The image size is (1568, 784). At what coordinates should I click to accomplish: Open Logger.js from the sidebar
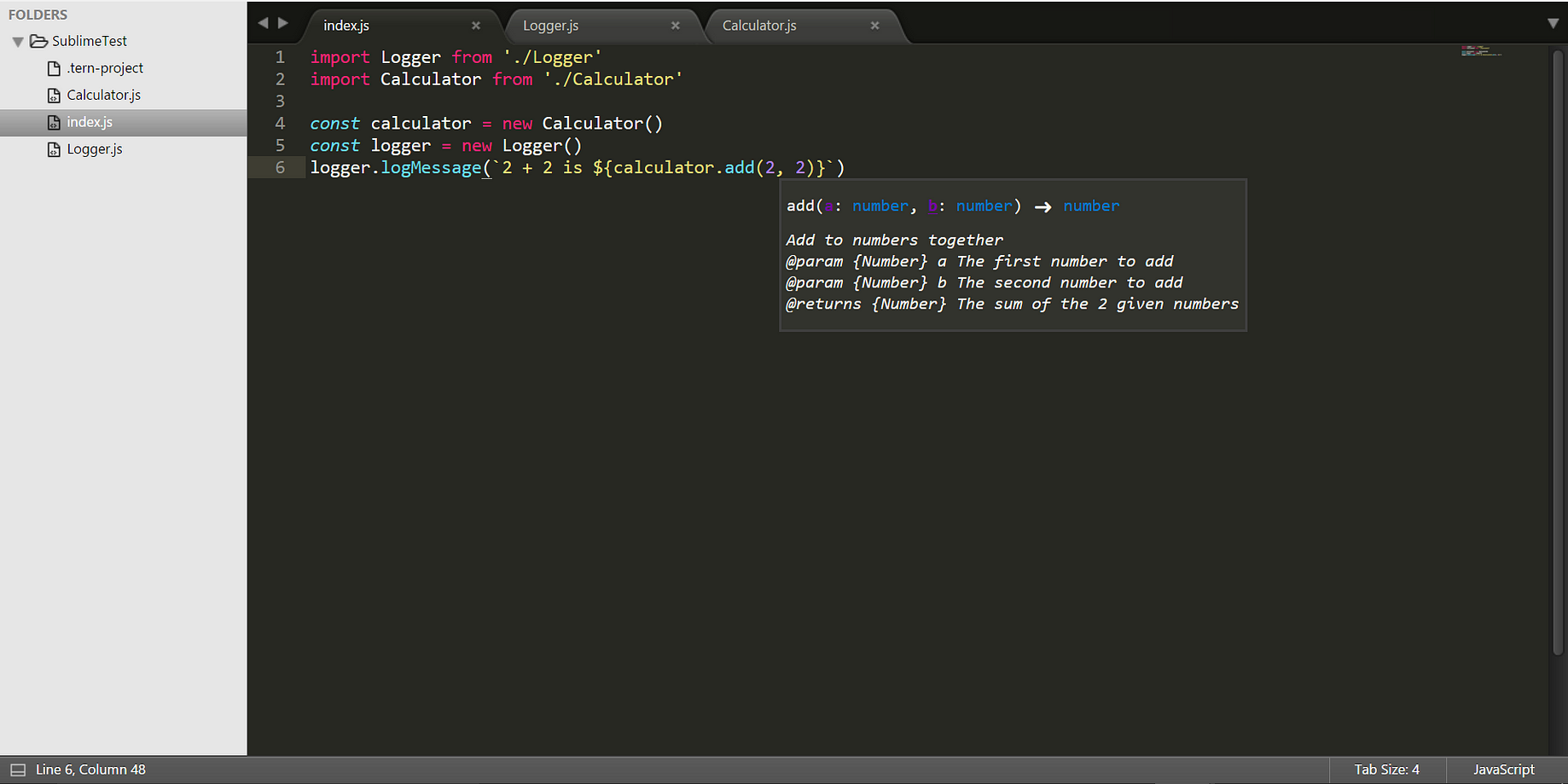point(95,149)
